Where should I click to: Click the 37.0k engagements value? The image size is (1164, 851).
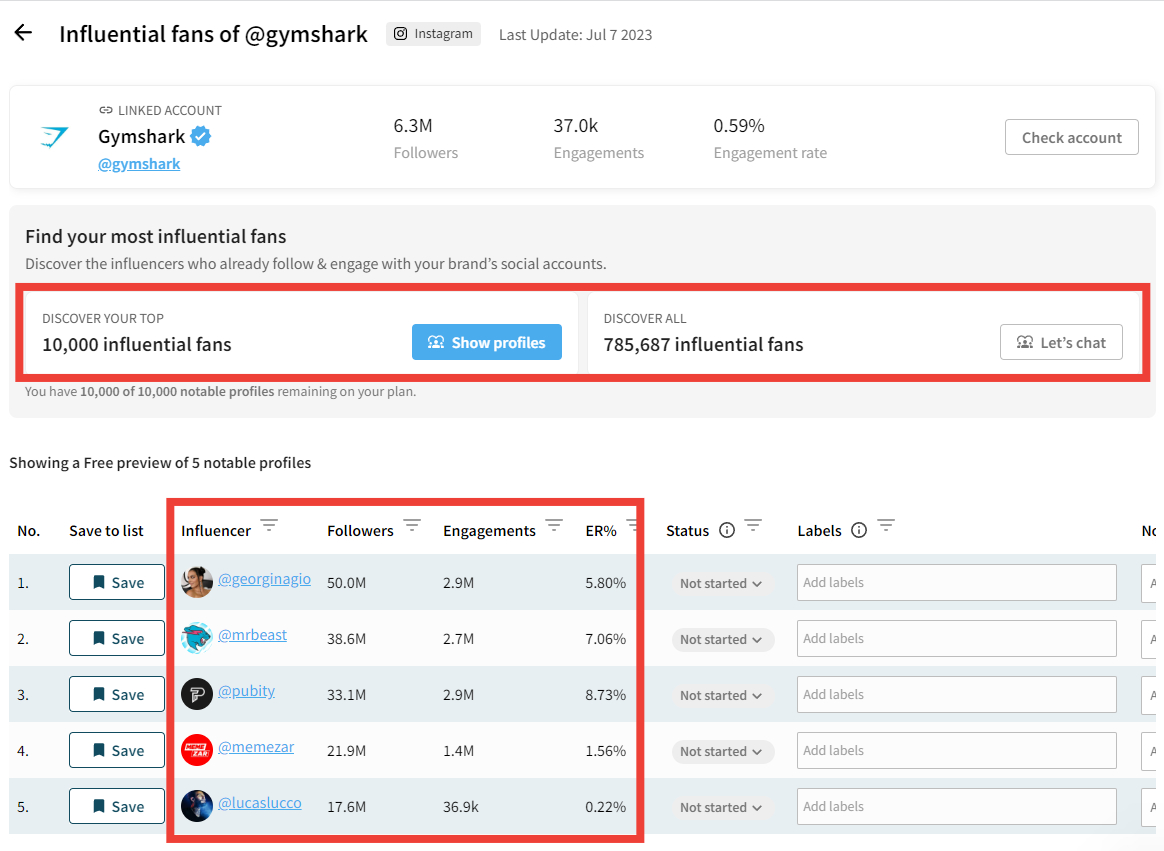pyautogui.click(x=575, y=126)
